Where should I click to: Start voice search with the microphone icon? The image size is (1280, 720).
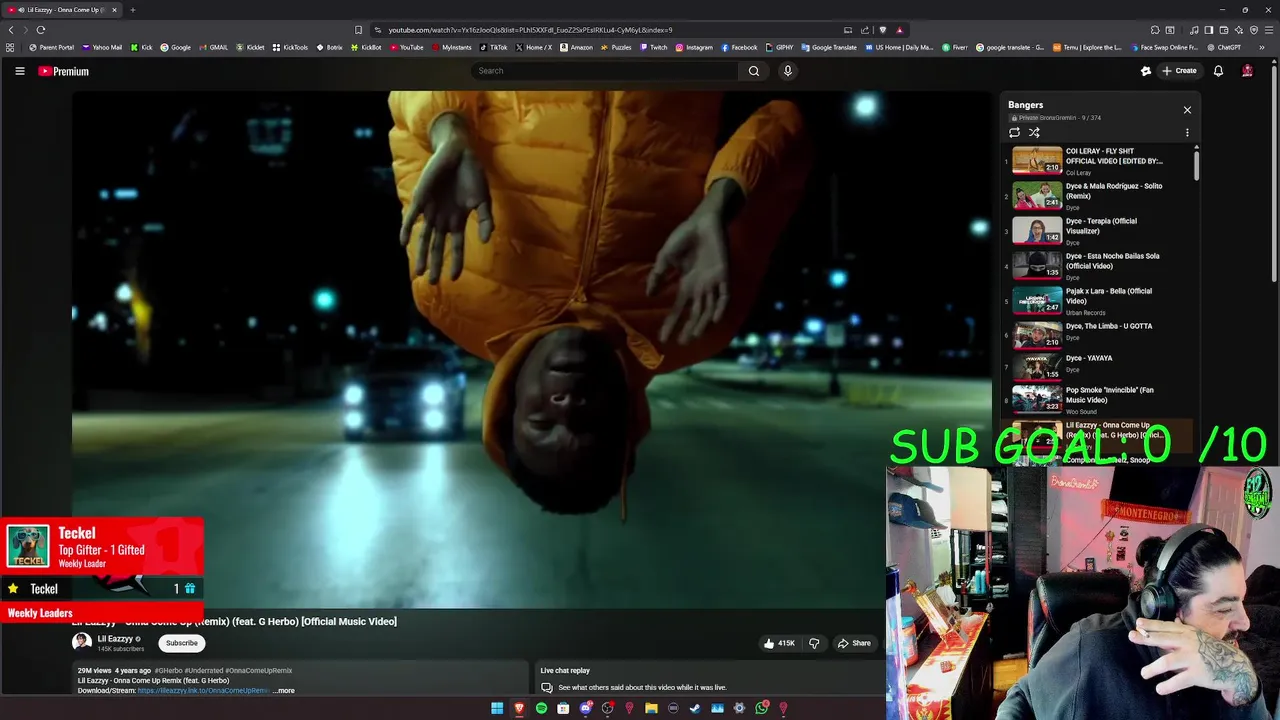(788, 71)
